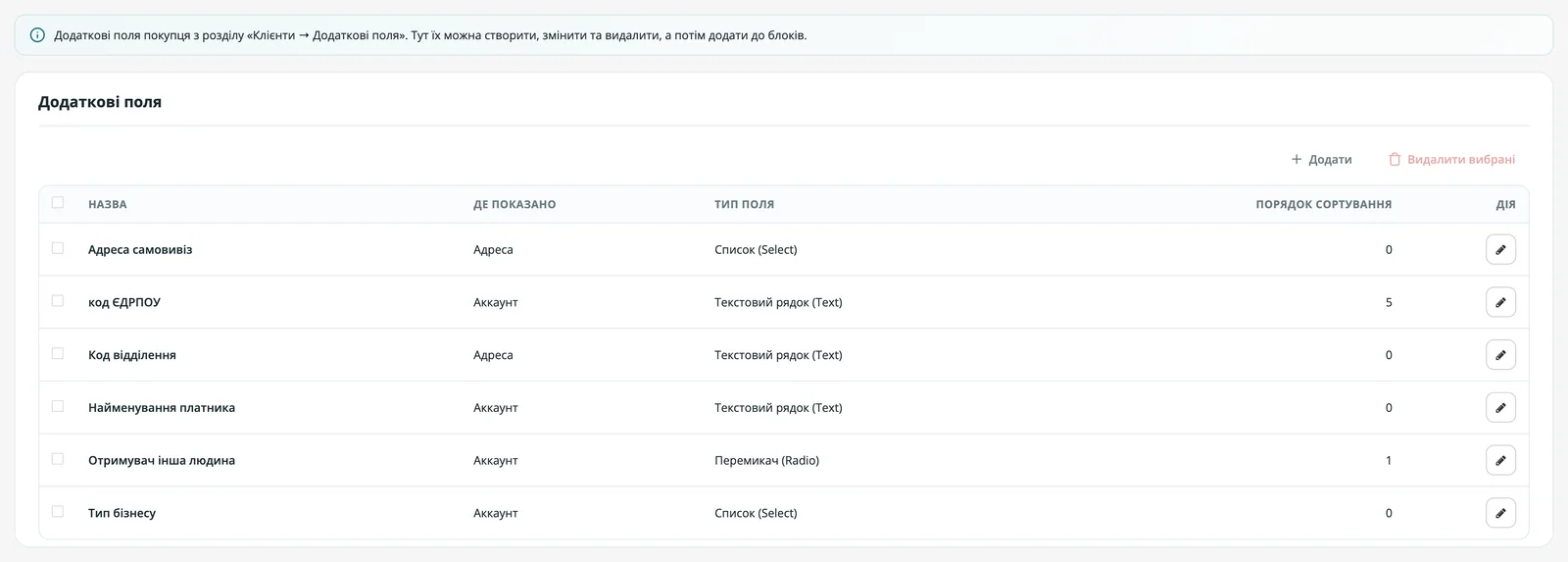Click the field name Тип бізнесу
The image size is (1568, 562).
pos(122,513)
